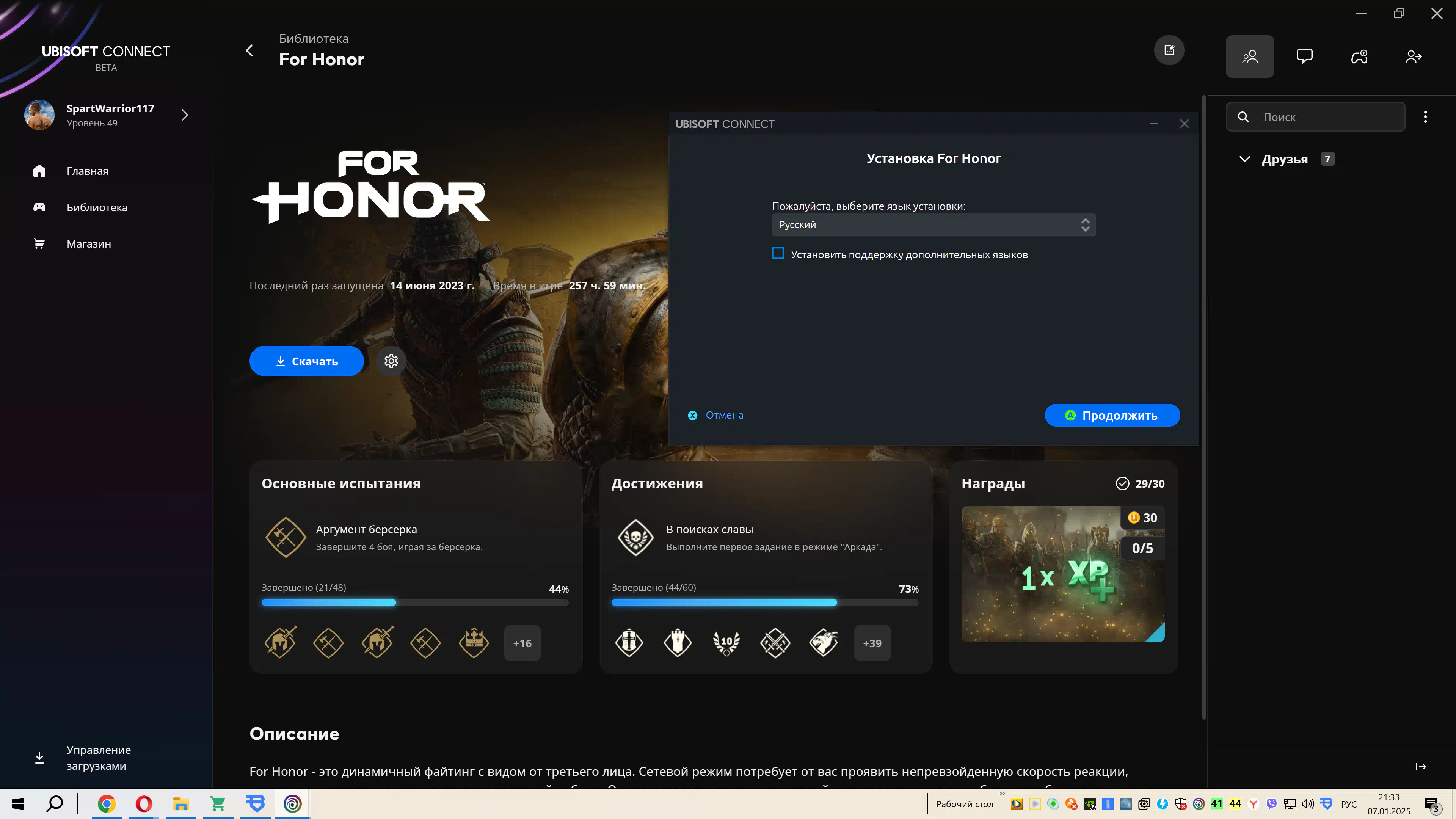
Task: Click the challenges progress bar at 44%
Action: tap(415, 602)
